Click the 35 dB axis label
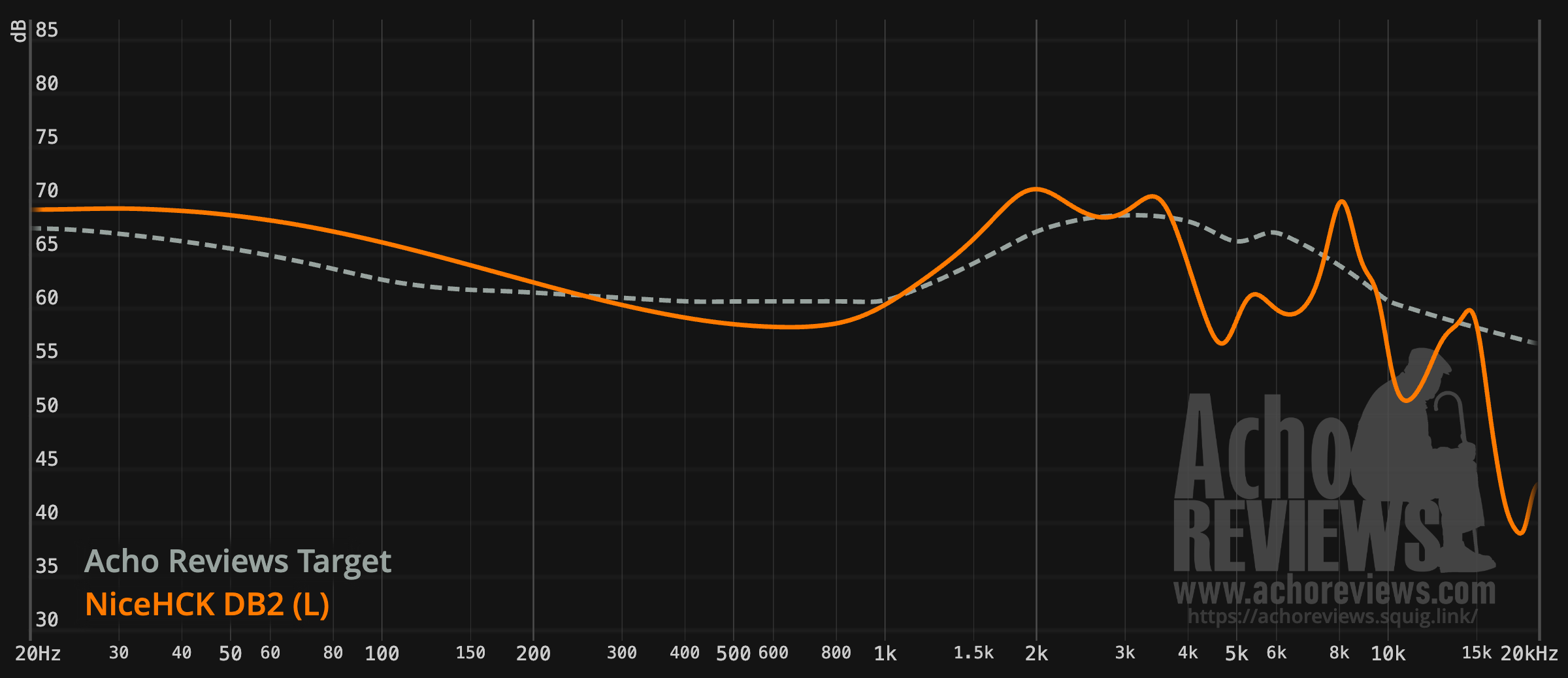This screenshot has width=1568, height=678. tap(47, 566)
